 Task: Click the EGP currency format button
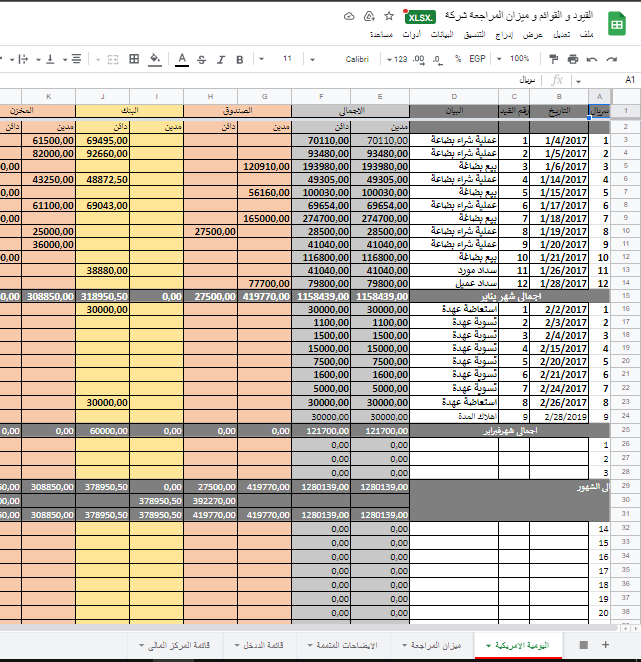(x=478, y=59)
